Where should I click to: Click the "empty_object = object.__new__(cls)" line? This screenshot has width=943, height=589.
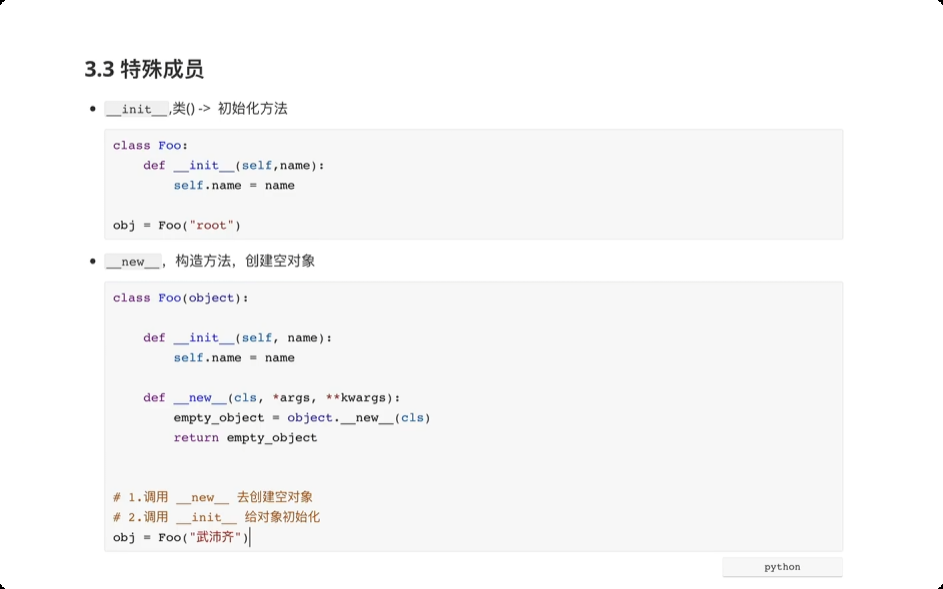click(301, 417)
